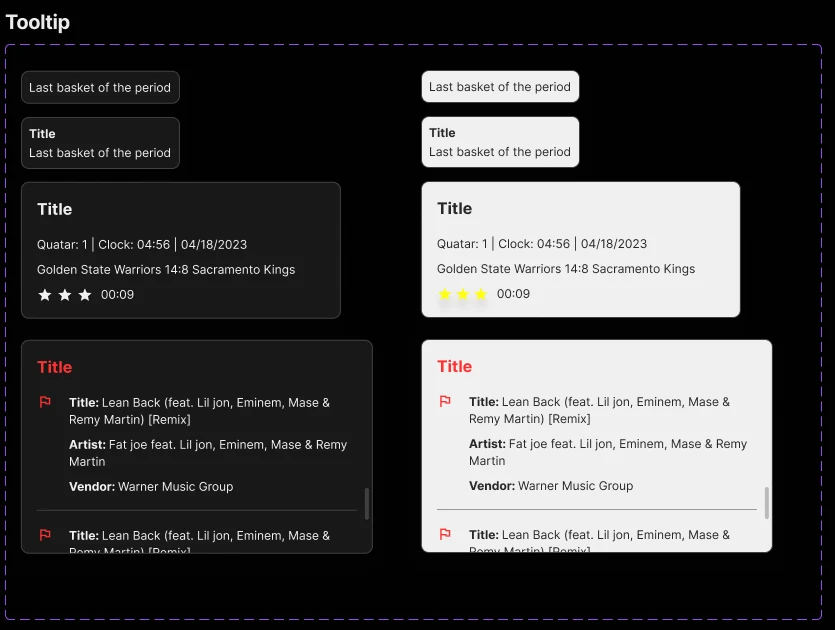Image resolution: width=835 pixels, height=630 pixels.
Task: Click the second 'Title: Lean Back' entry in light tooltip
Action: pos(599,539)
